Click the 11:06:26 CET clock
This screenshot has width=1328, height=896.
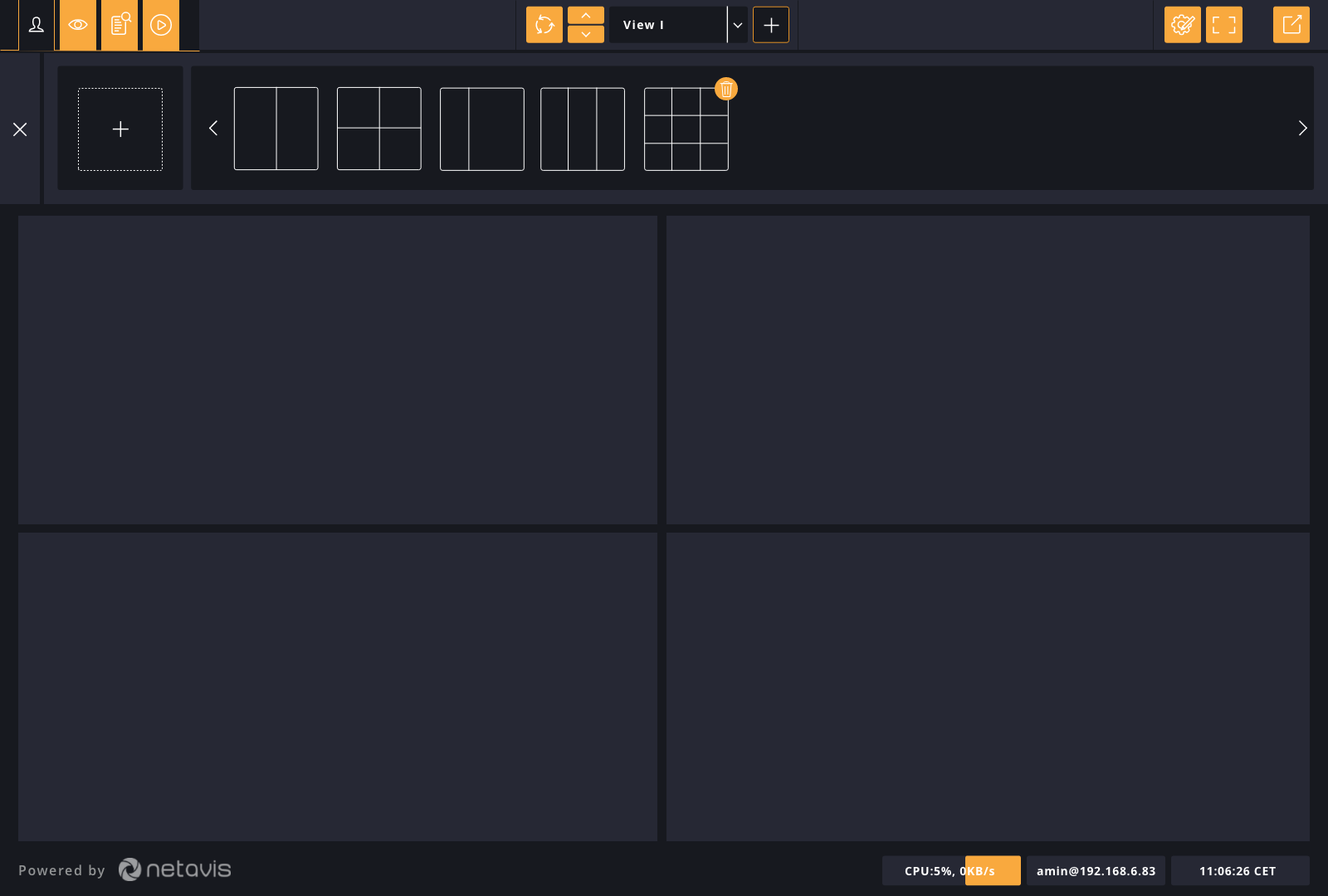pos(1240,871)
